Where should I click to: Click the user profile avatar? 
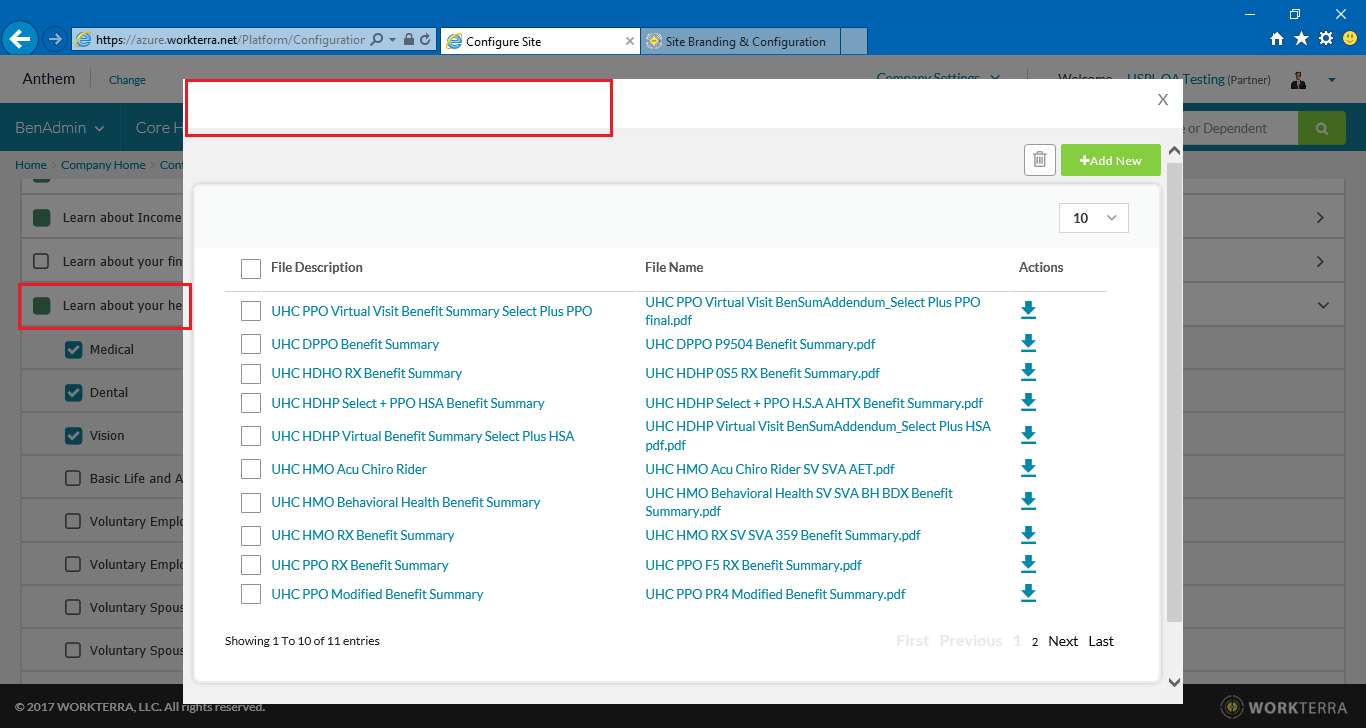pos(1299,79)
